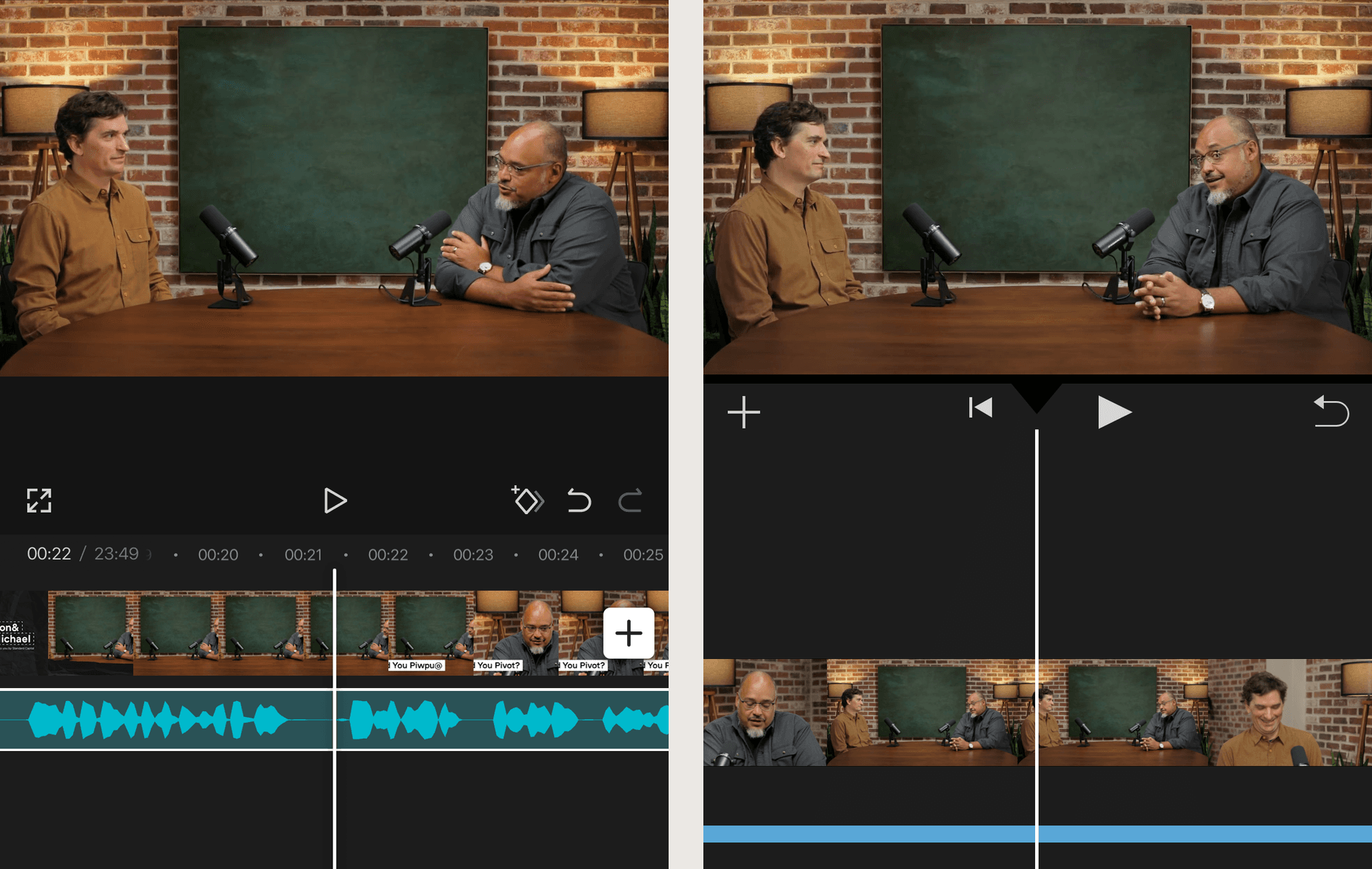Select the teal audio waveform track
The width and height of the screenshot is (1372, 869).
(x=334, y=720)
